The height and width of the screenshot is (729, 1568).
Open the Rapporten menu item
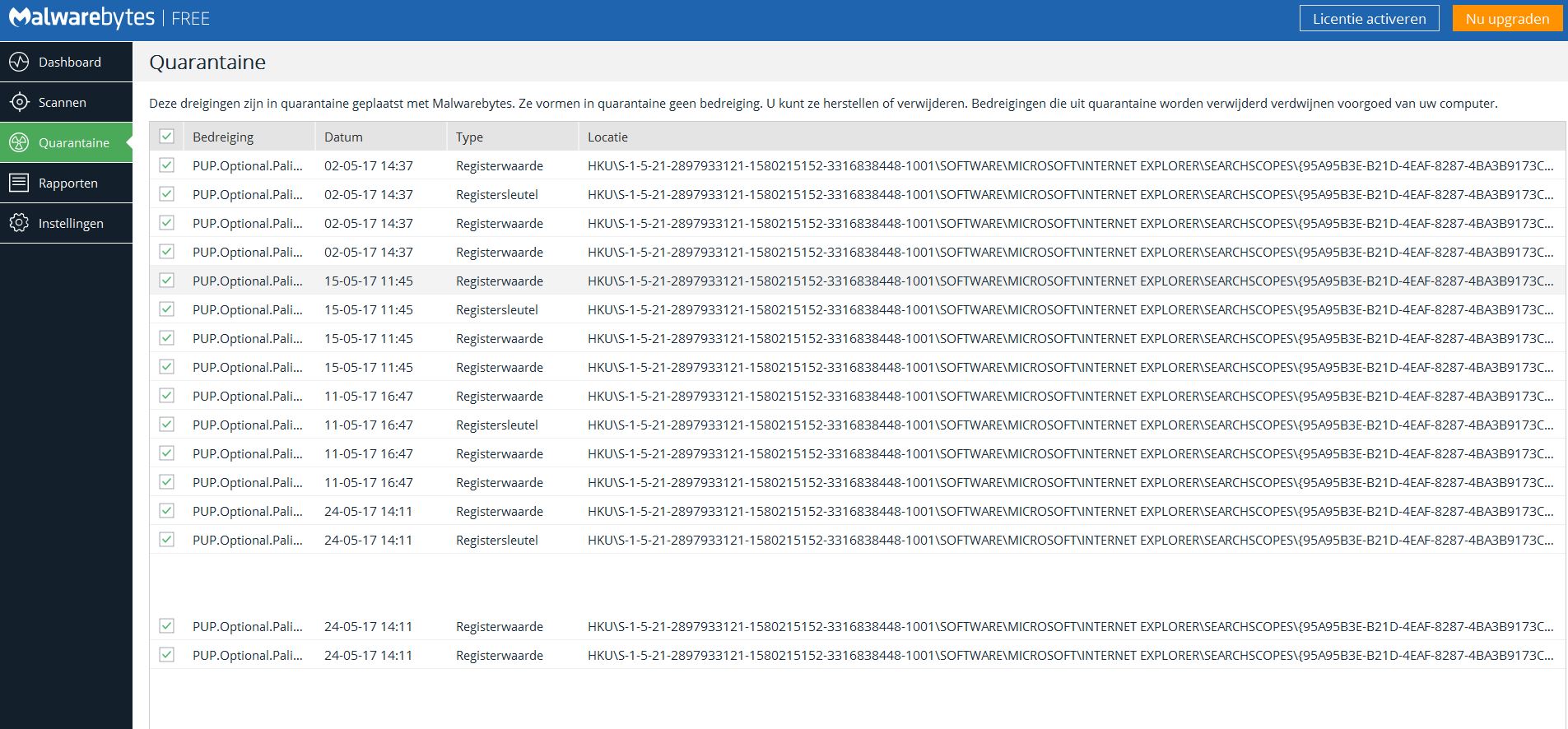coord(66,183)
